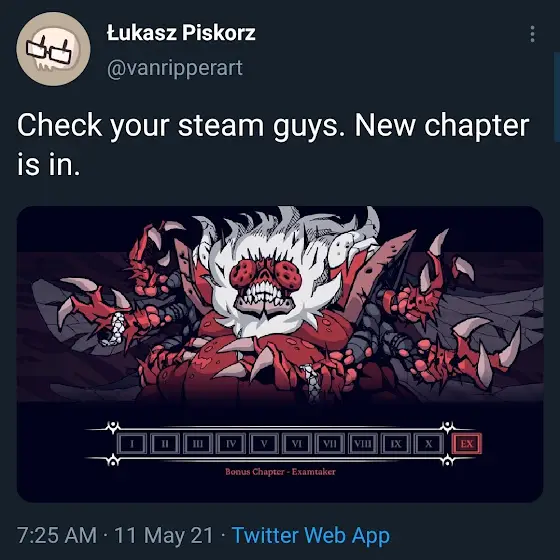Open Łukasz Piskorz's profile name
The height and width of the screenshot is (560, 560).
pos(181,33)
